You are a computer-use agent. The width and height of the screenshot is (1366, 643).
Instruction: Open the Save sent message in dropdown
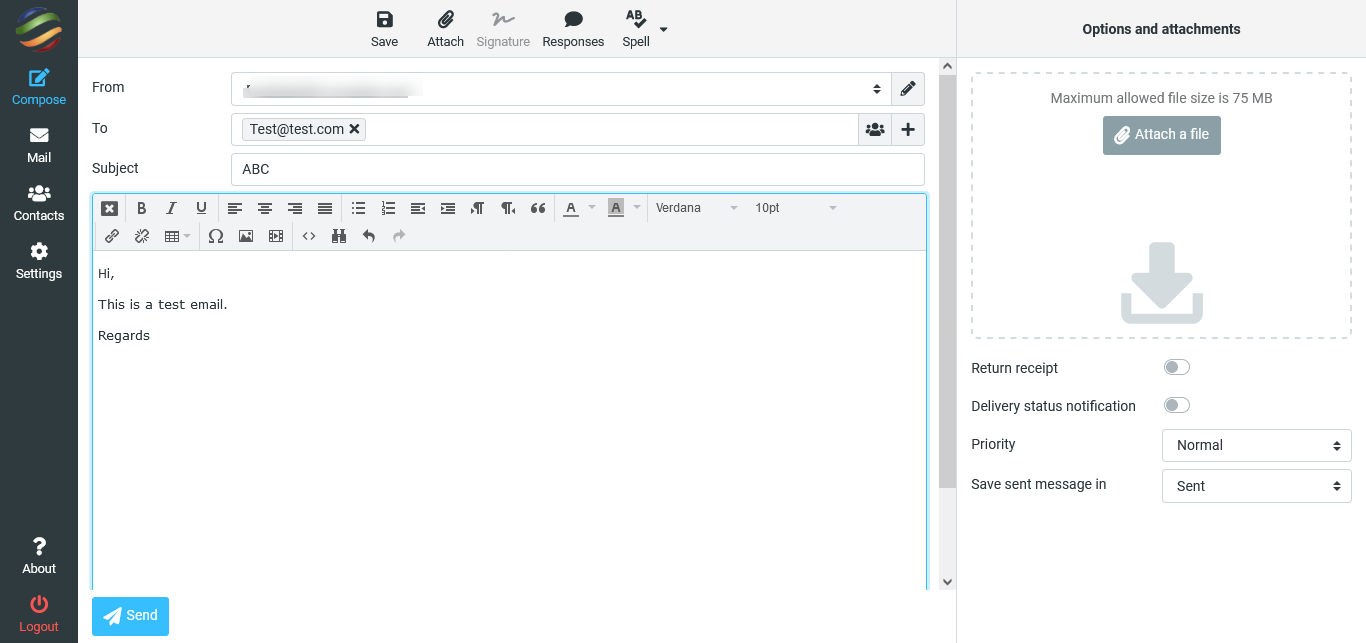[1256, 486]
